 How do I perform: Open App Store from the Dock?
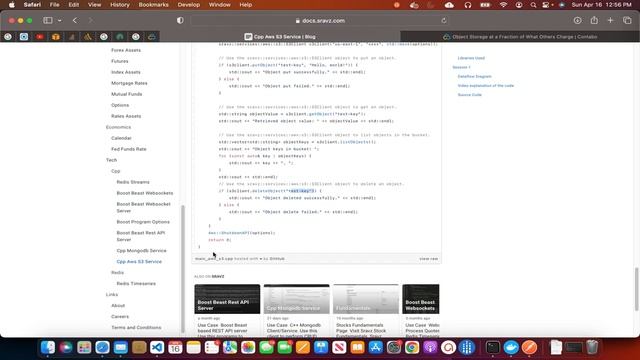pyautogui.click(x=375, y=347)
